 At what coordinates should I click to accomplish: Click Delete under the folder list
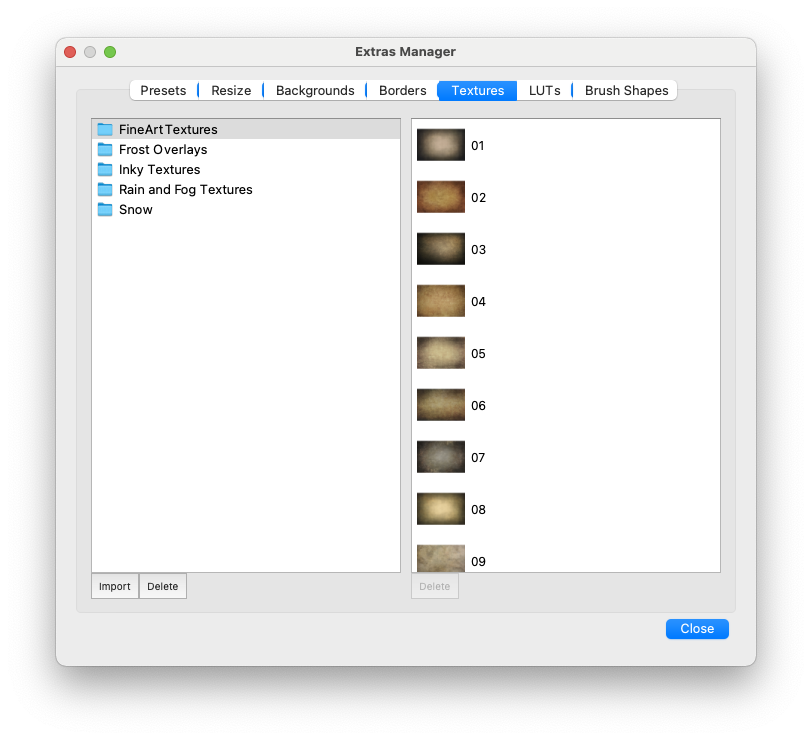[163, 586]
